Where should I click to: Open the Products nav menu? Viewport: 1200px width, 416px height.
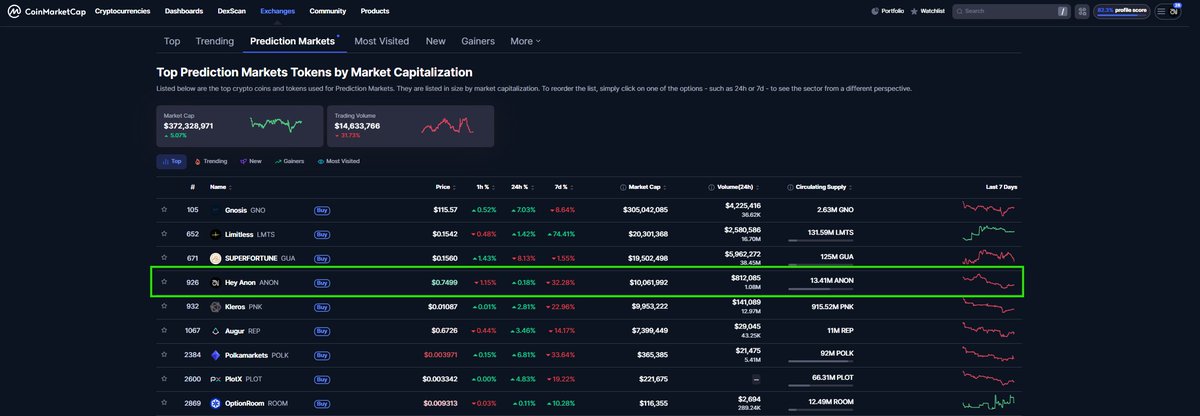click(375, 11)
